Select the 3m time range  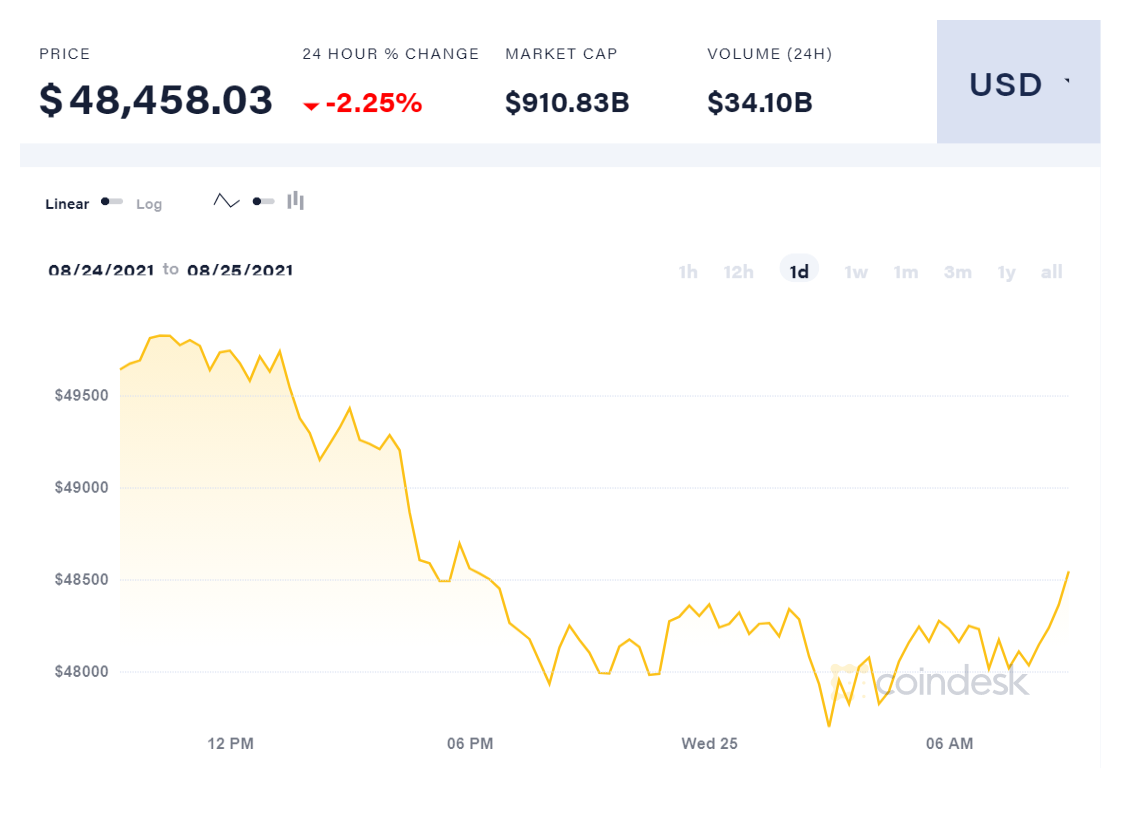(958, 272)
